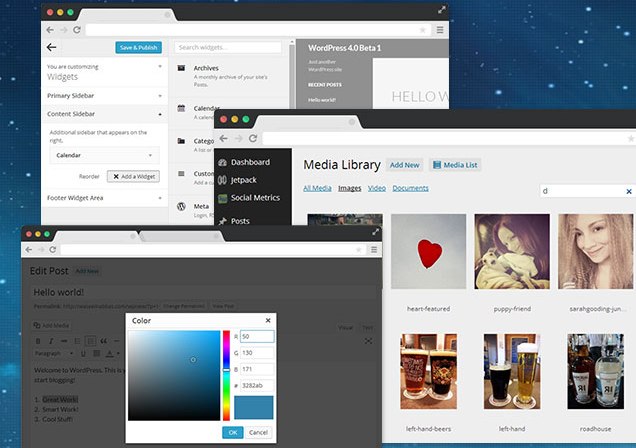Open the text color dropdown arrow
Screen dimensions: 636x448
(x=118, y=354)
